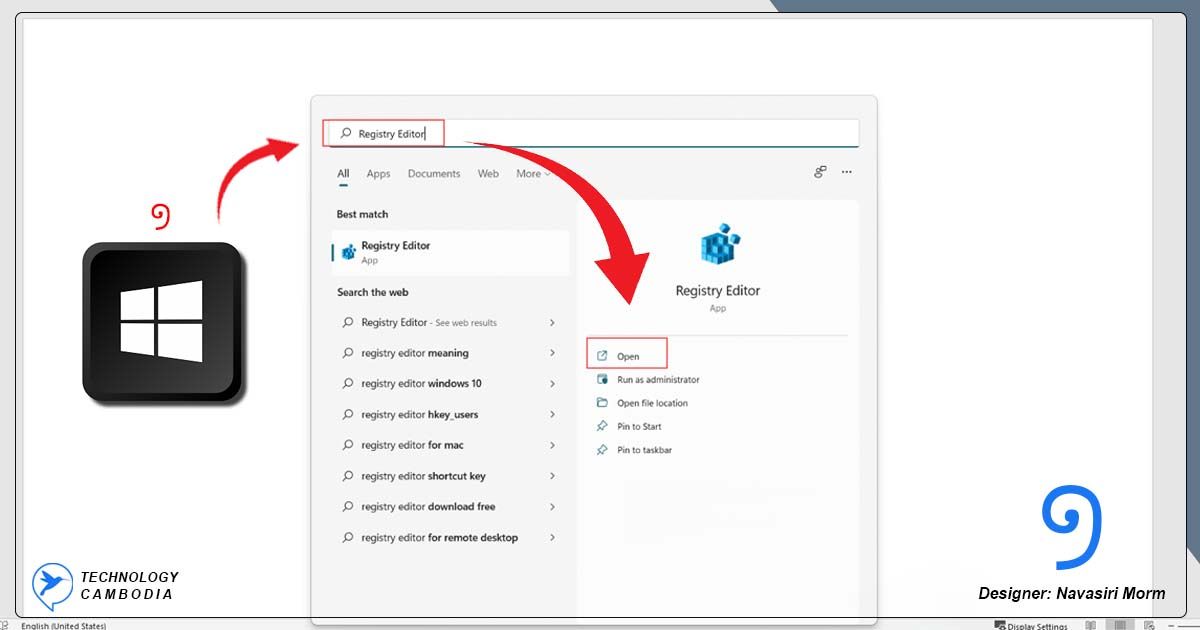Click the people icon beside the search tabs
Viewport: 1200px width, 630px height.
click(x=820, y=172)
